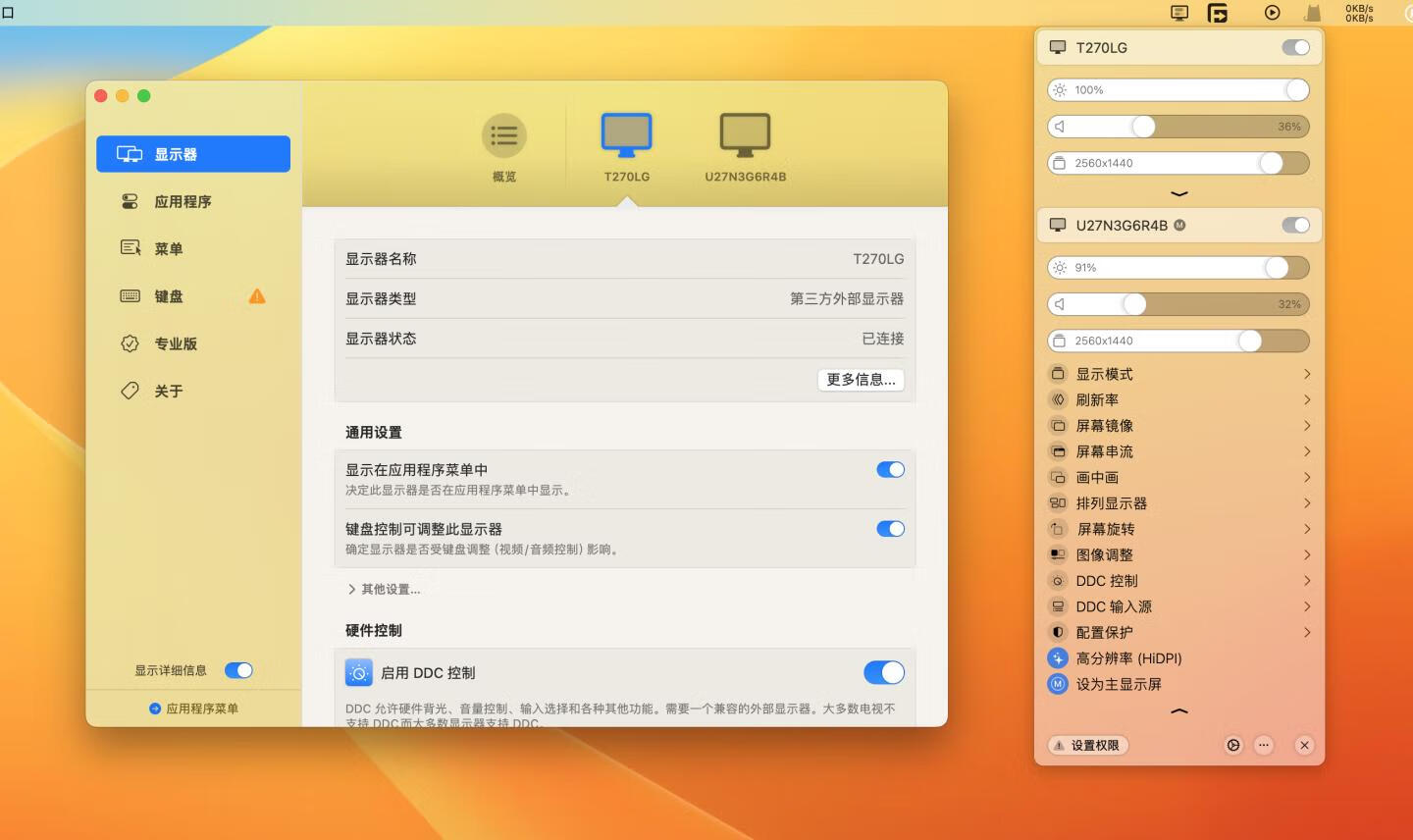Adjust the U27N3G6R4B 32% volume slider
The height and width of the screenshot is (840, 1413).
pyautogui.click(x=1178, y=304)
